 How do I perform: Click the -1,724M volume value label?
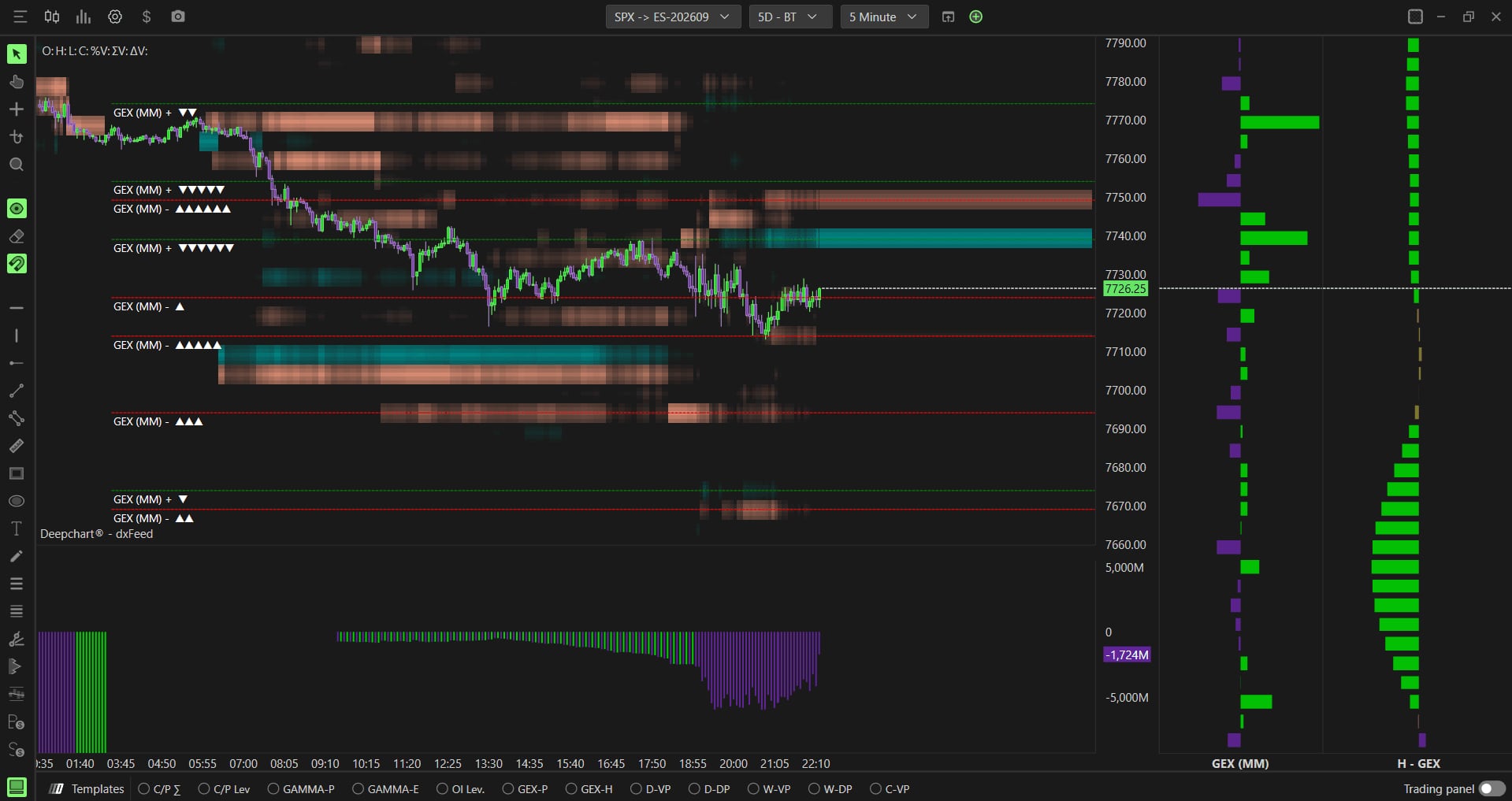(x=1127, y=655)
